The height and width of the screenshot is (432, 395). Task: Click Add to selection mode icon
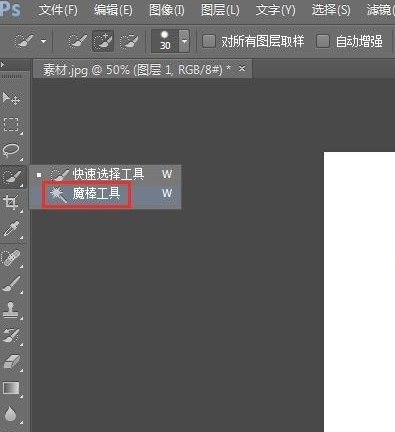(x=103, y=41)
